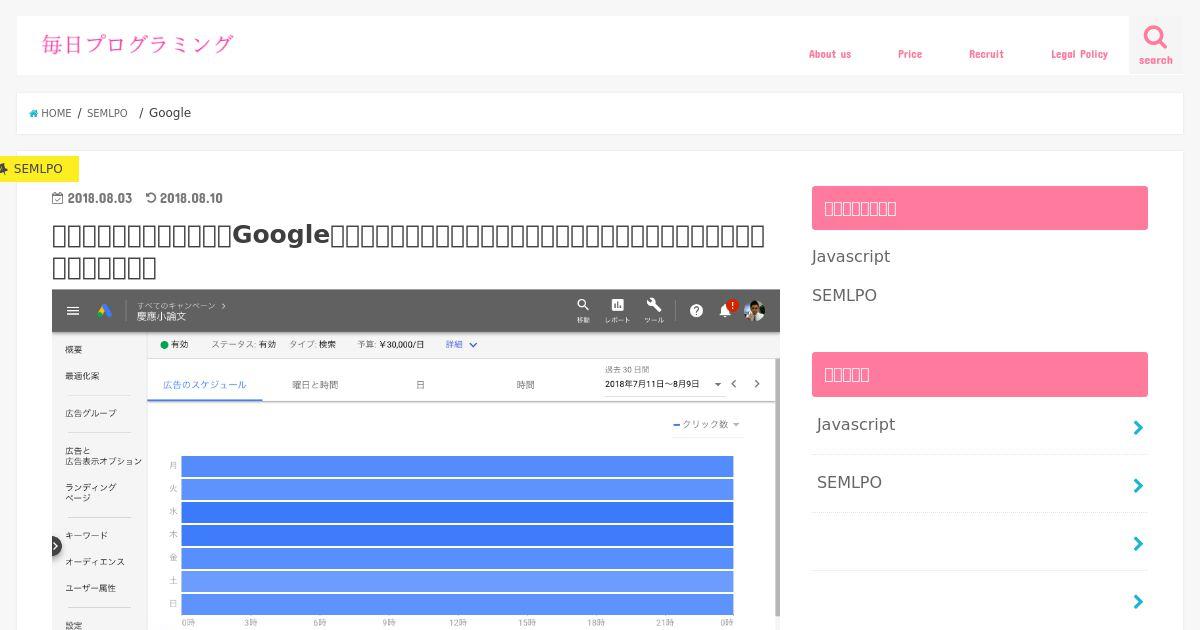Click オーディエンス in Ads sidebar
The image size is (1200, 630).
(95, 562)
